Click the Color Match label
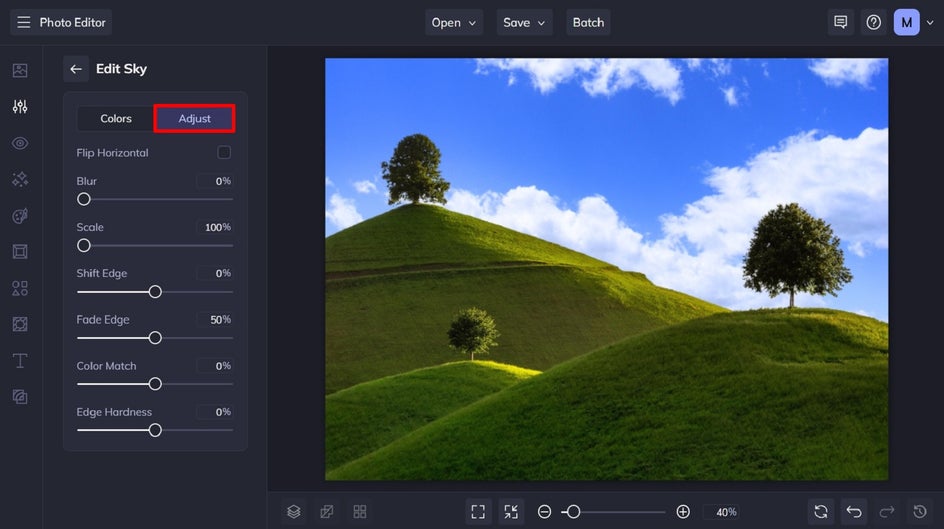 (107, 366)
